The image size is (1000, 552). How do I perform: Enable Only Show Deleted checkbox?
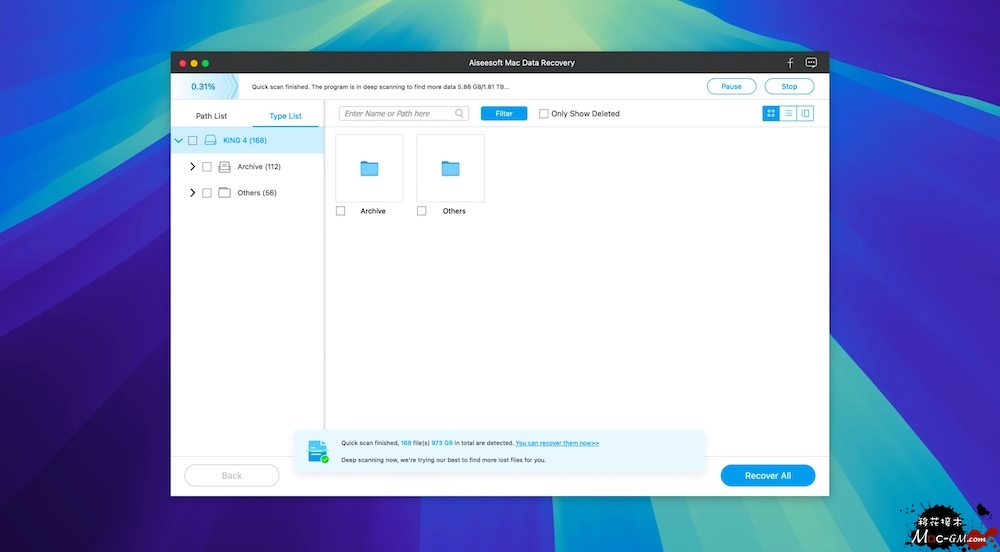click(x=544, y=114)
